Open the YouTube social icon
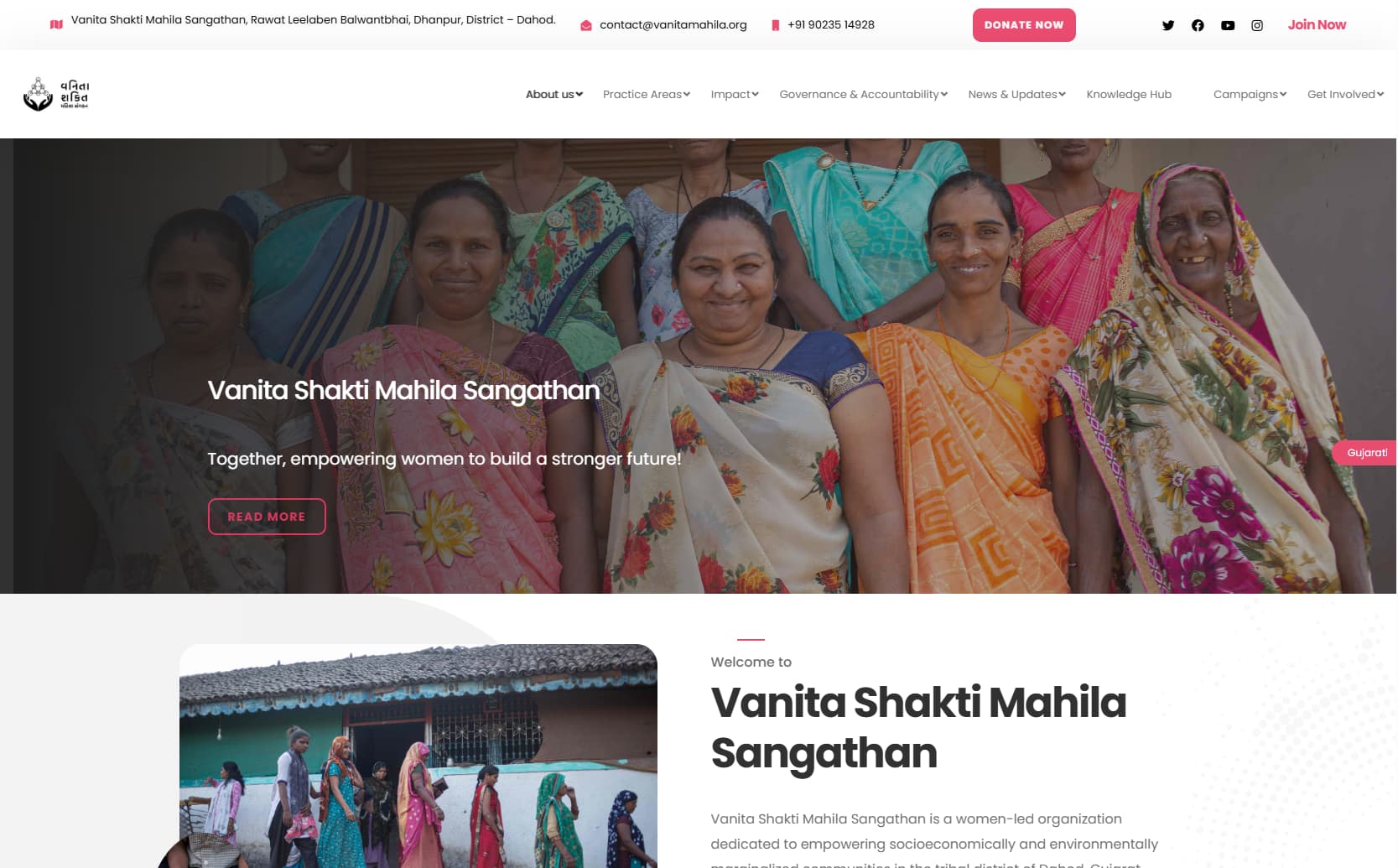 (1228, 25)
